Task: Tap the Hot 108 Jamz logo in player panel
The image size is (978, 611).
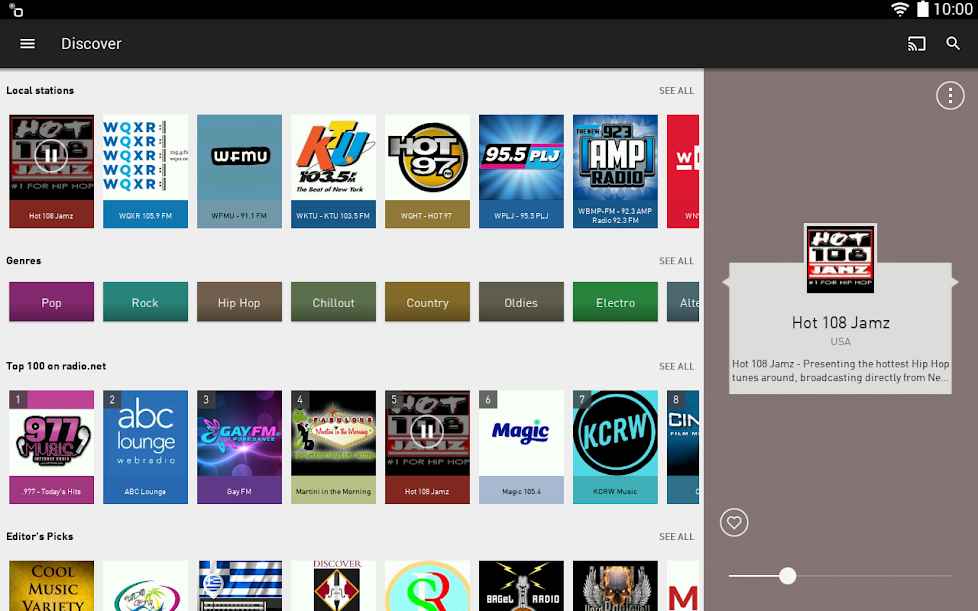Action: pyautogui.click(x=840, y=259)
